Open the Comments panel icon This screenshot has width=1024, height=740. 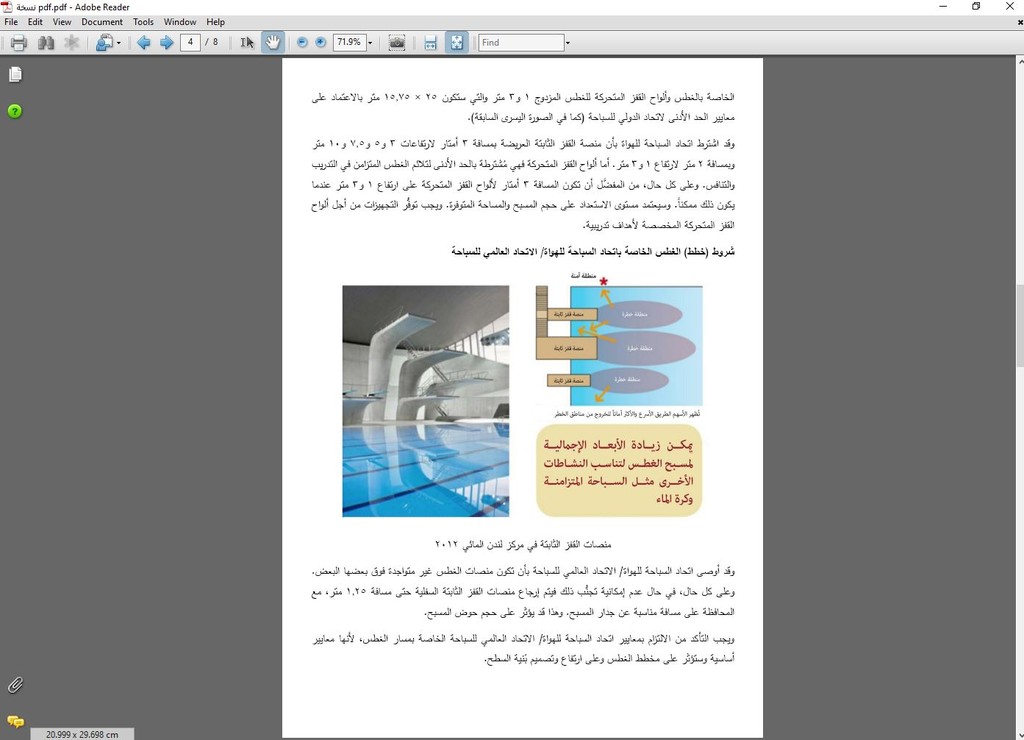click(x=15, y=721)
